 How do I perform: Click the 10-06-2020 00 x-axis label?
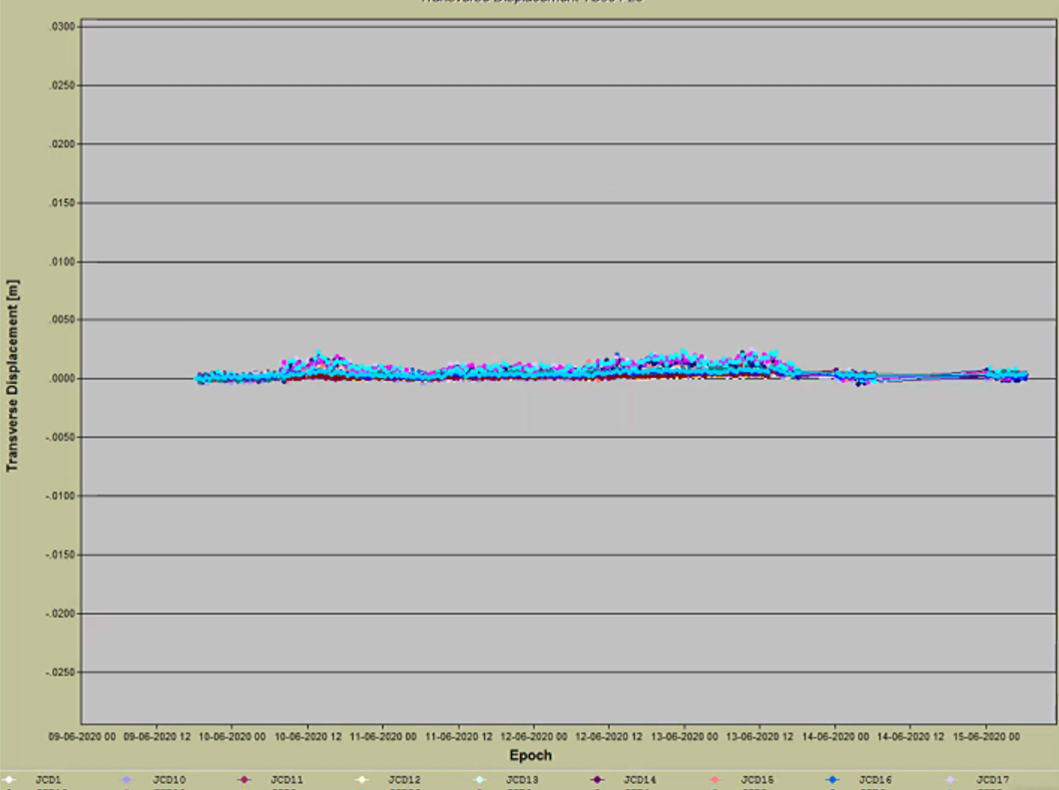(232, 737)
